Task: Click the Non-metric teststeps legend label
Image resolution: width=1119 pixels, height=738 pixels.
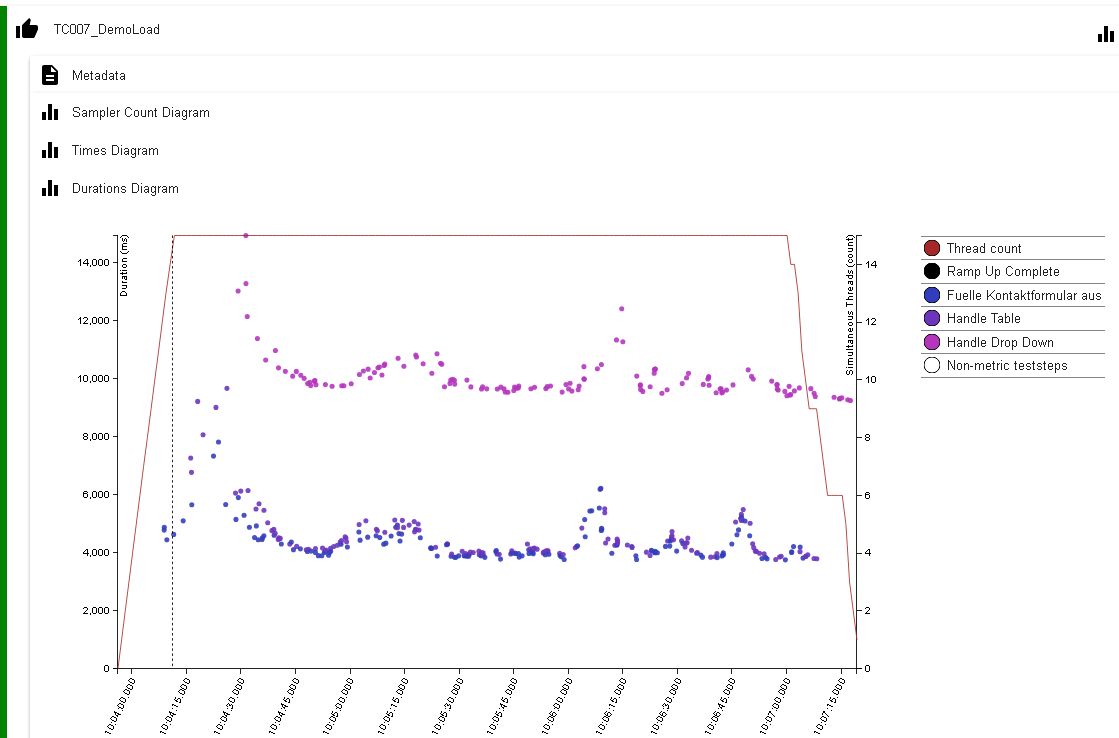Action: (1007, 365)
